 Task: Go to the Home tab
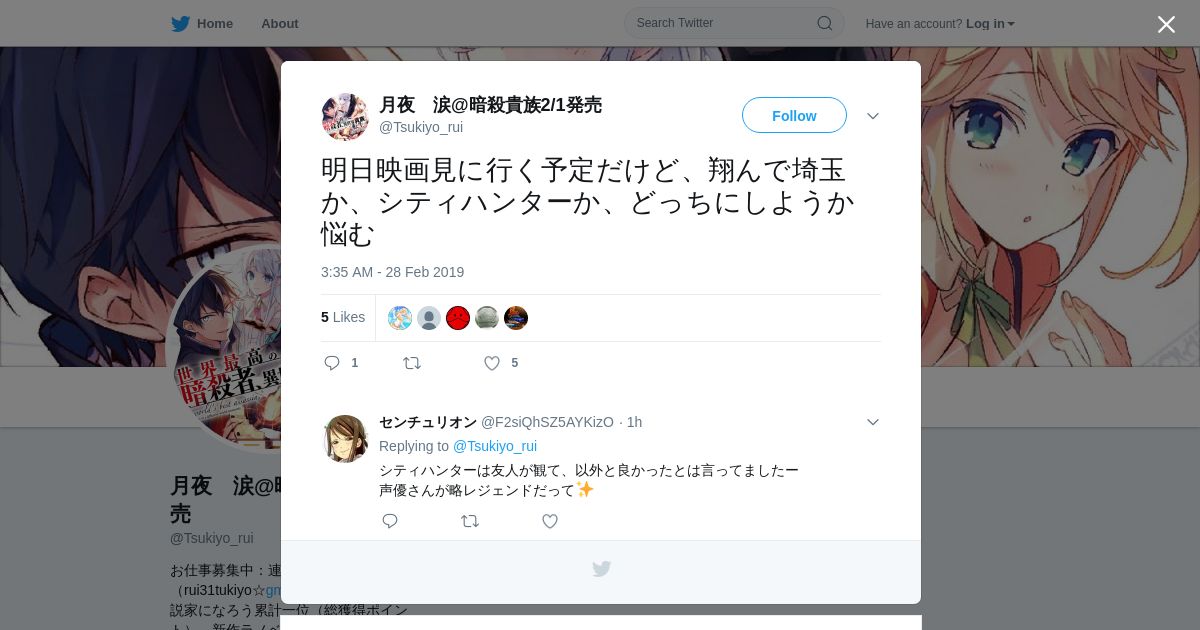[x=215, y=24]
